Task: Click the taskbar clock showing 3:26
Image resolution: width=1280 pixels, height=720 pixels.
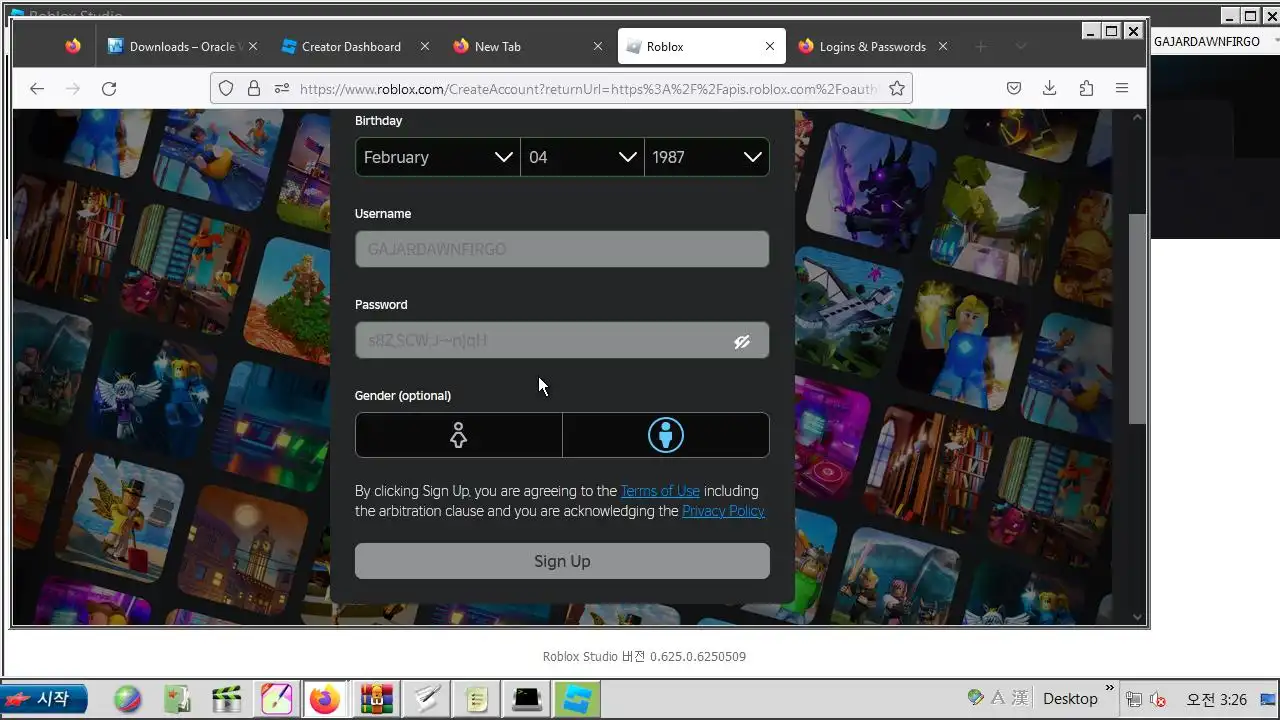Action: point(1216,700)
